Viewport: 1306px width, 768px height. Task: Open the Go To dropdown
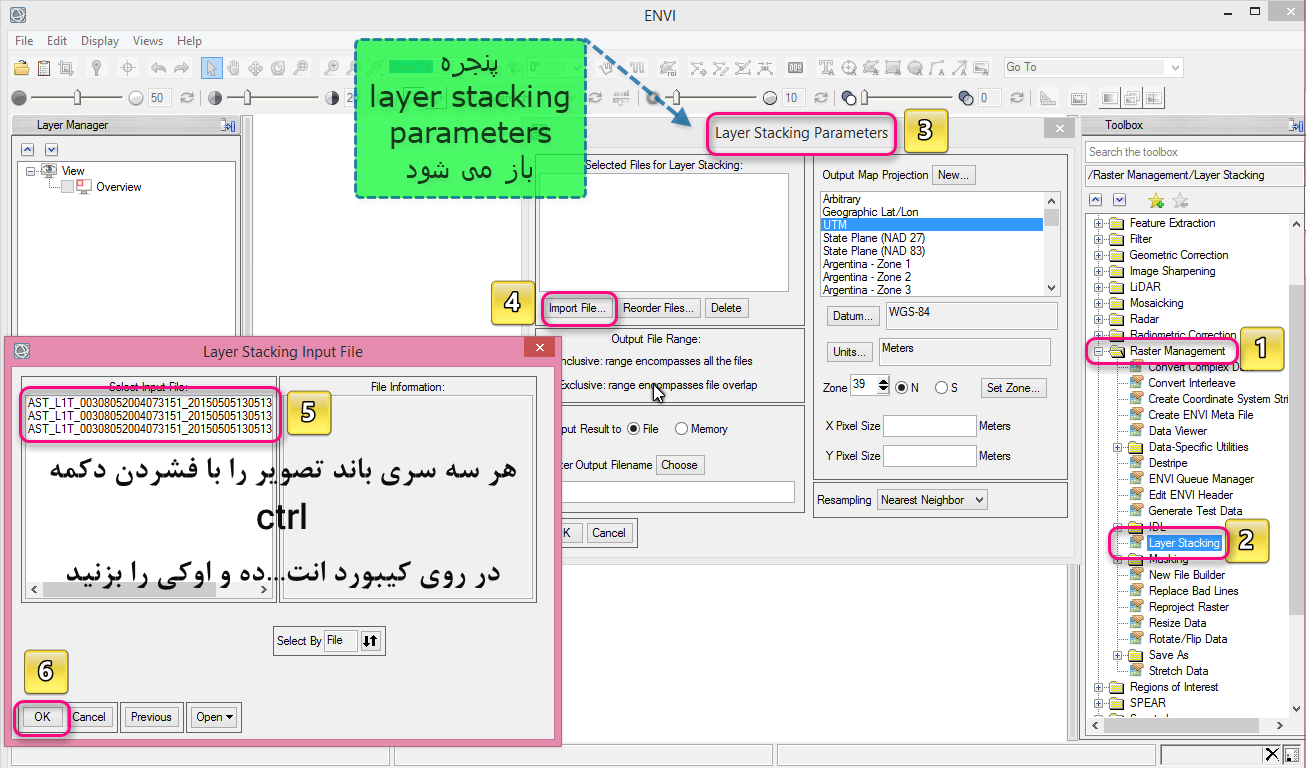click(x=1175, y=68)
